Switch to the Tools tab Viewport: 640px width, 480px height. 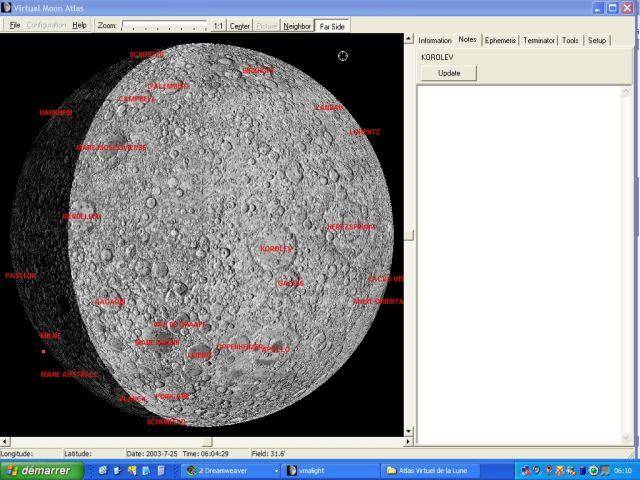[570, 40]
